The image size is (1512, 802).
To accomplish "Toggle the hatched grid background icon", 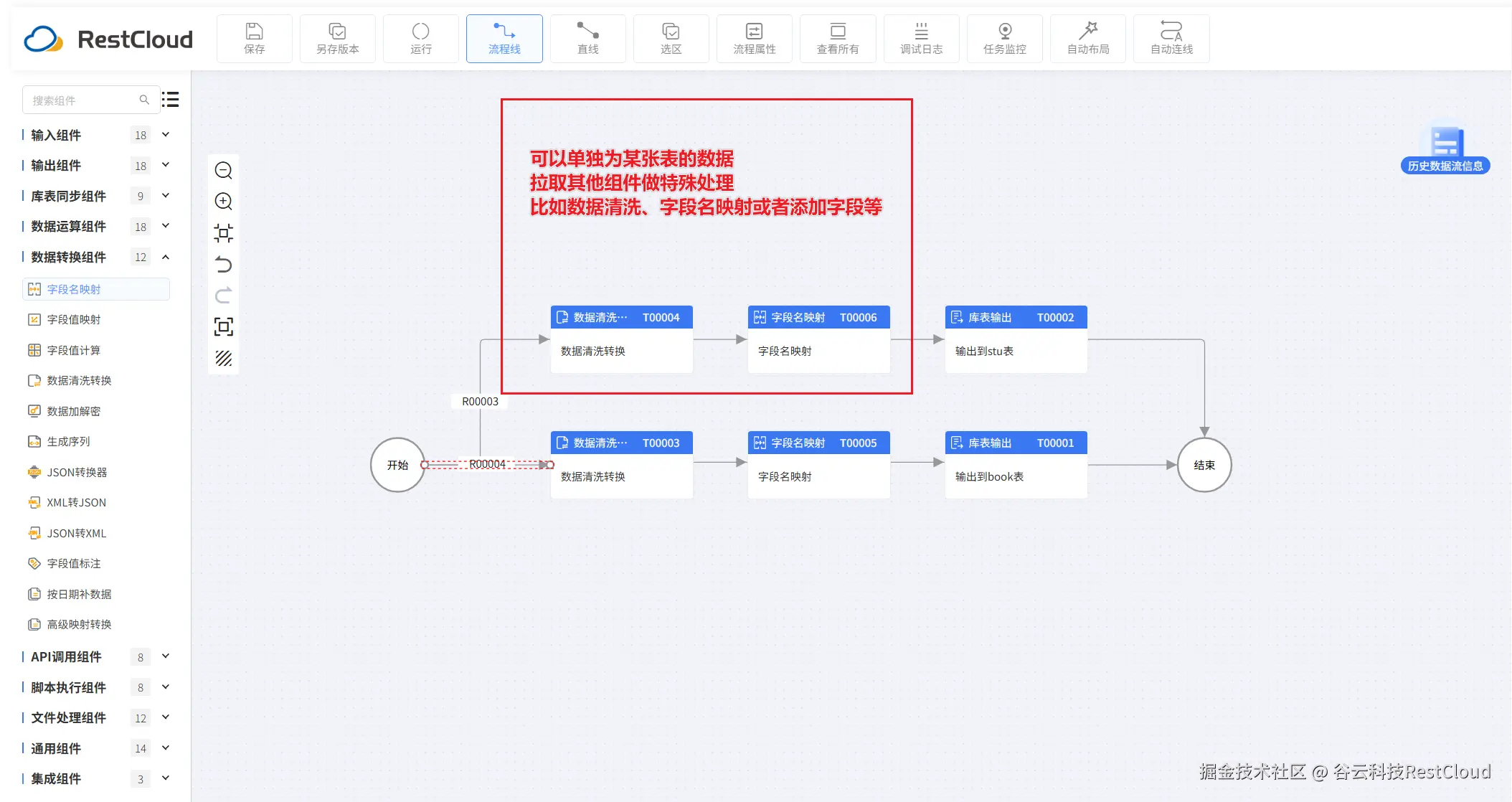I will (x=224, y=358).
